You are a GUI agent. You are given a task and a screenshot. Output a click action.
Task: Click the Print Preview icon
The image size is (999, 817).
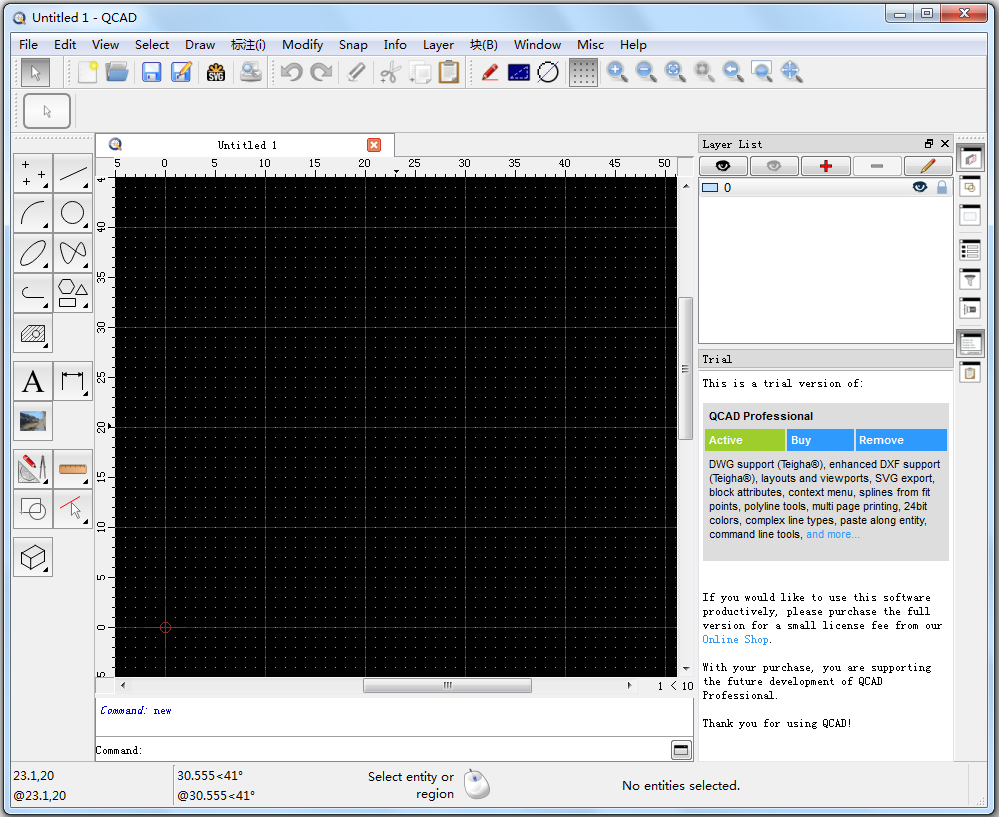pyautogui.click(x=250, y=72)
